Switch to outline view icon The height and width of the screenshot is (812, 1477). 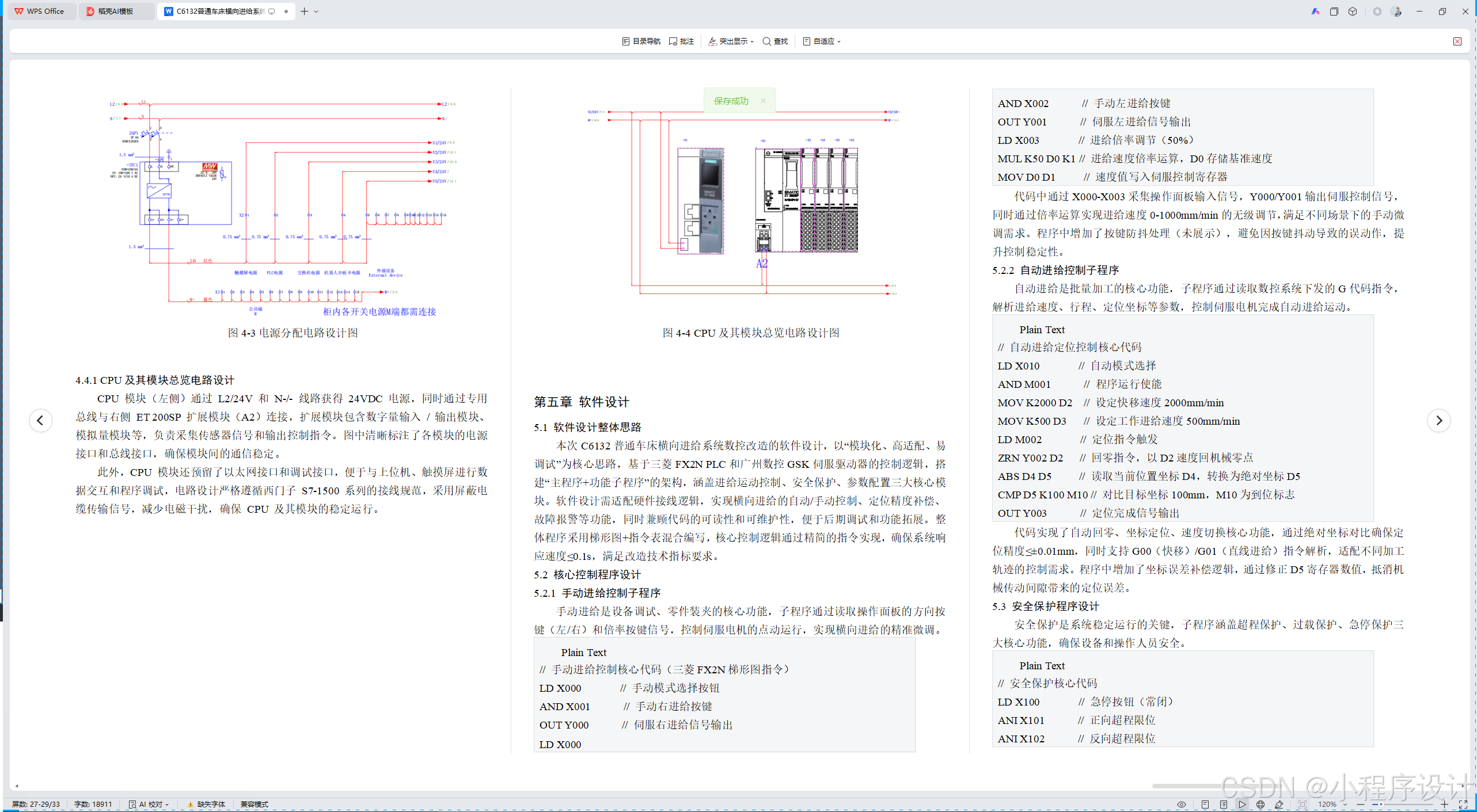[x=1224, y=805]
